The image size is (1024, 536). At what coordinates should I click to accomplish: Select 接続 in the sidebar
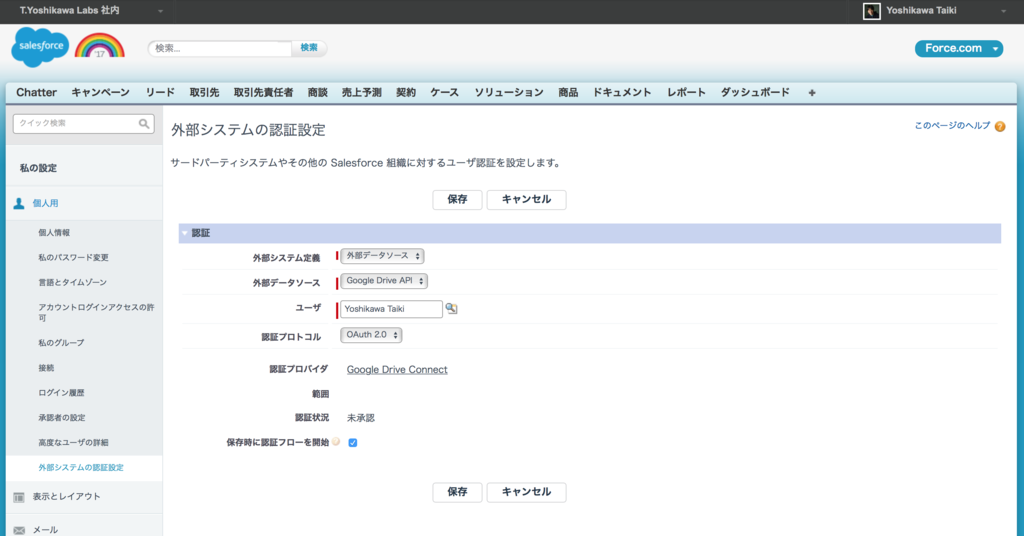click(x=46, y=368)
